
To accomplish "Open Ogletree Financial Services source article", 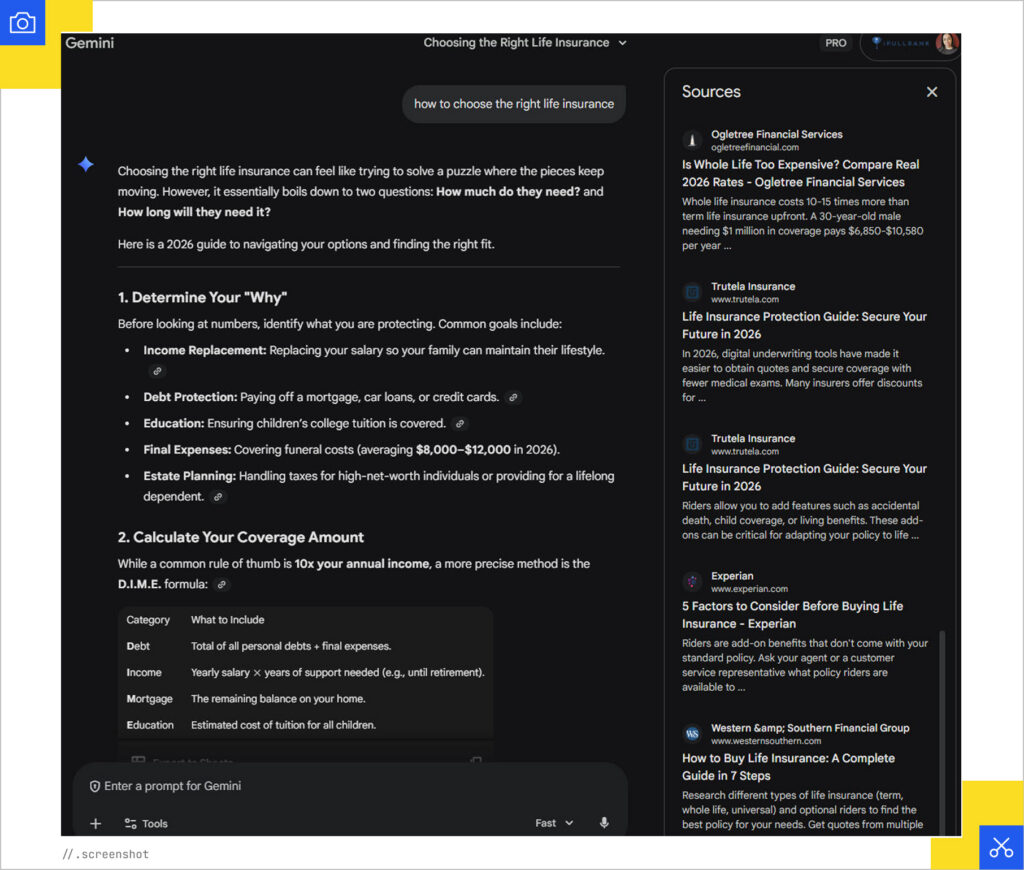I will tap(800, 173).
